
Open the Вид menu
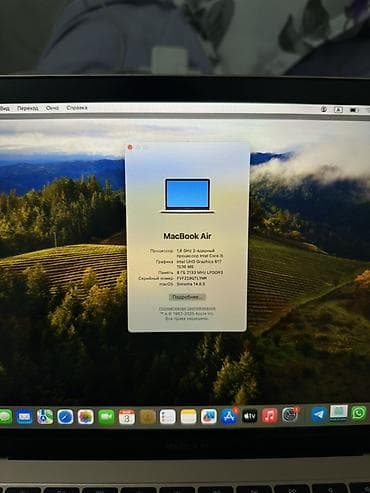(x=5, y=108)
